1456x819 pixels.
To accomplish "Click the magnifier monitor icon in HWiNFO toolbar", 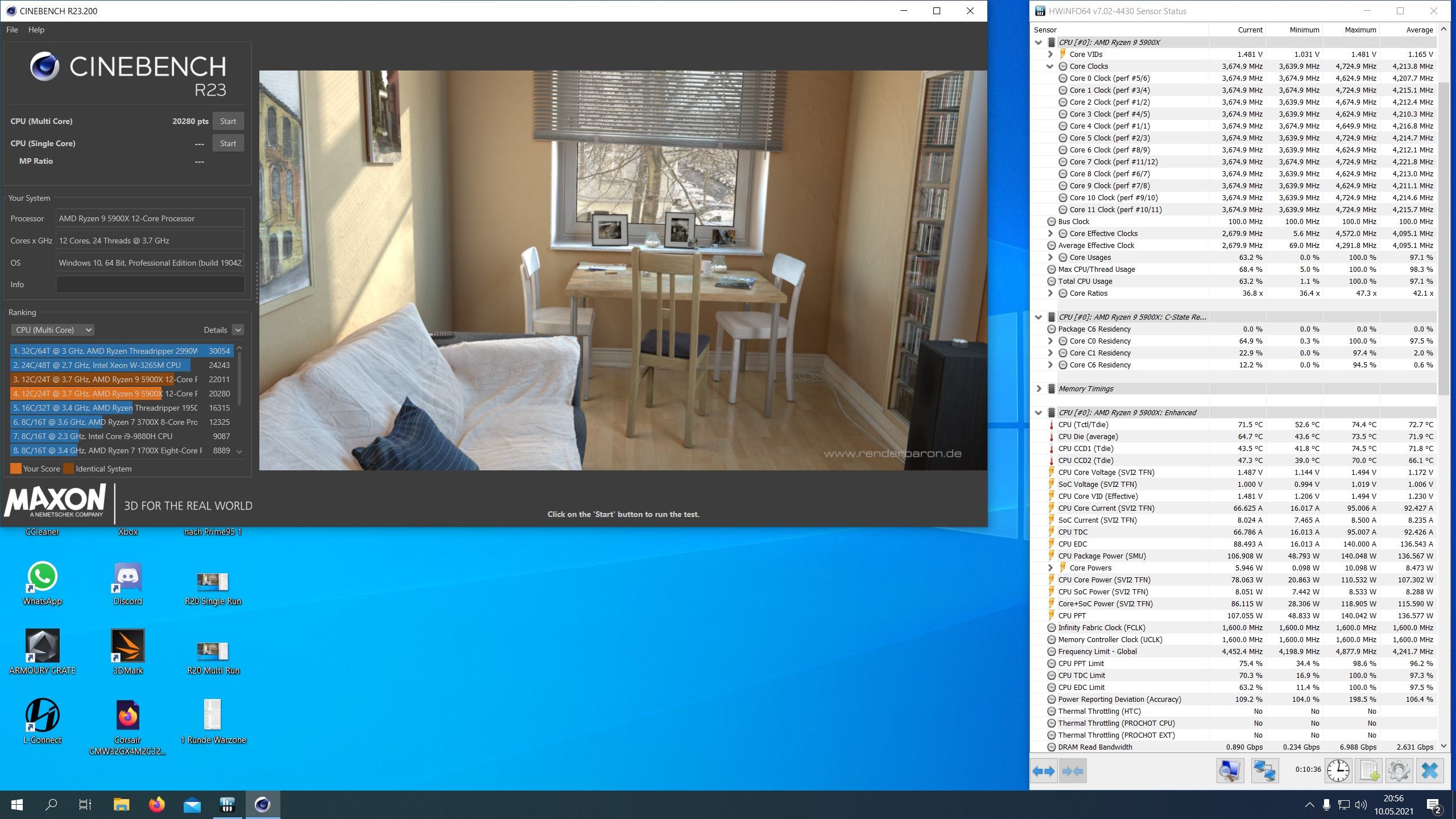I will pyautogui.click(x=1230, y=771).
